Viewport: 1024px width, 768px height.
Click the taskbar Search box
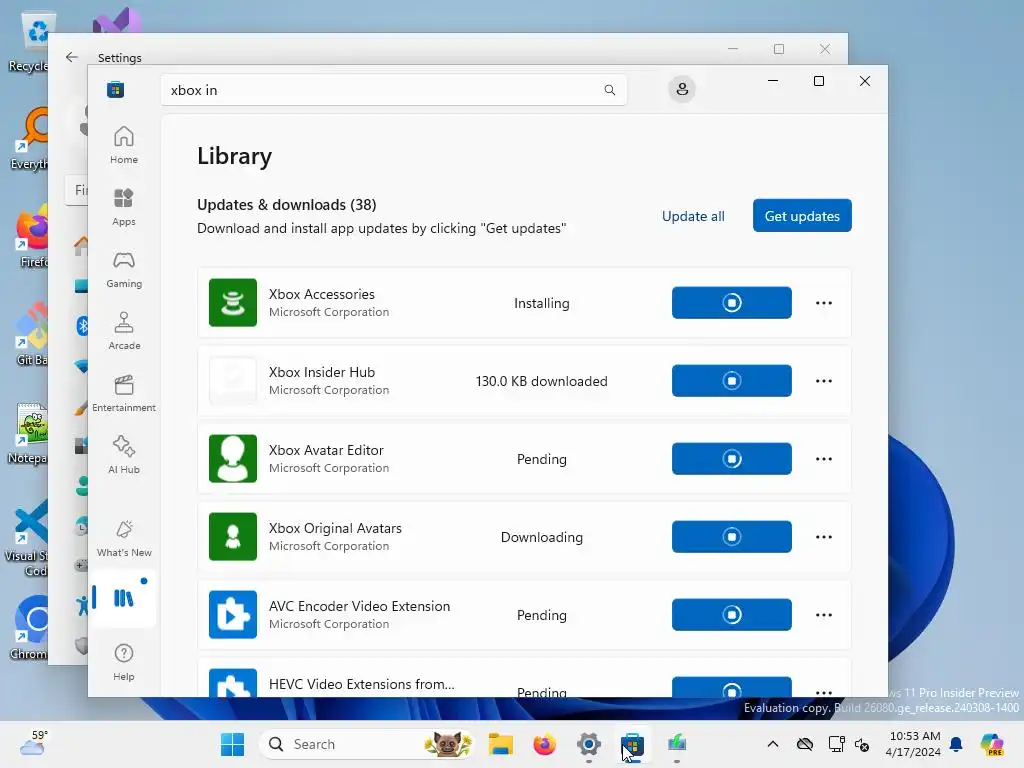[x=367, y=744]
